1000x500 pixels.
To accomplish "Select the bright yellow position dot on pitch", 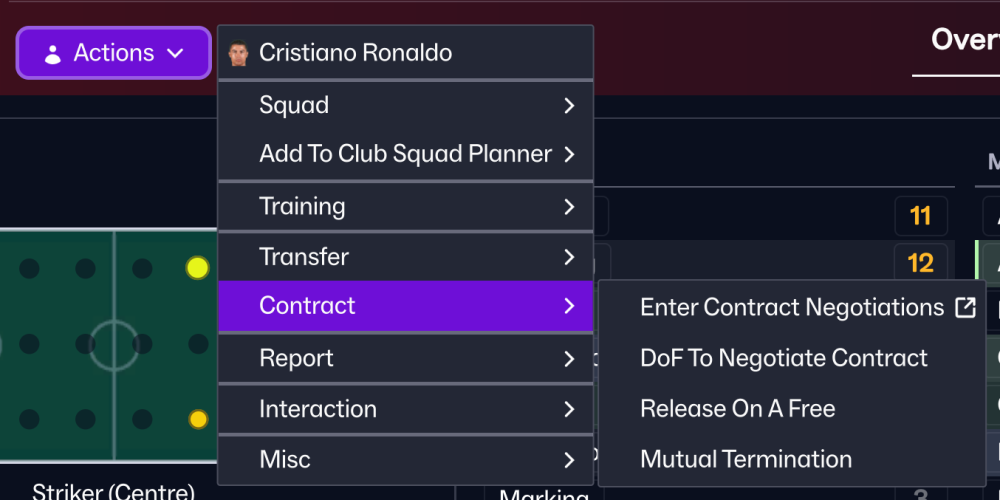I will pyautogui.click(x=198, y=267).
